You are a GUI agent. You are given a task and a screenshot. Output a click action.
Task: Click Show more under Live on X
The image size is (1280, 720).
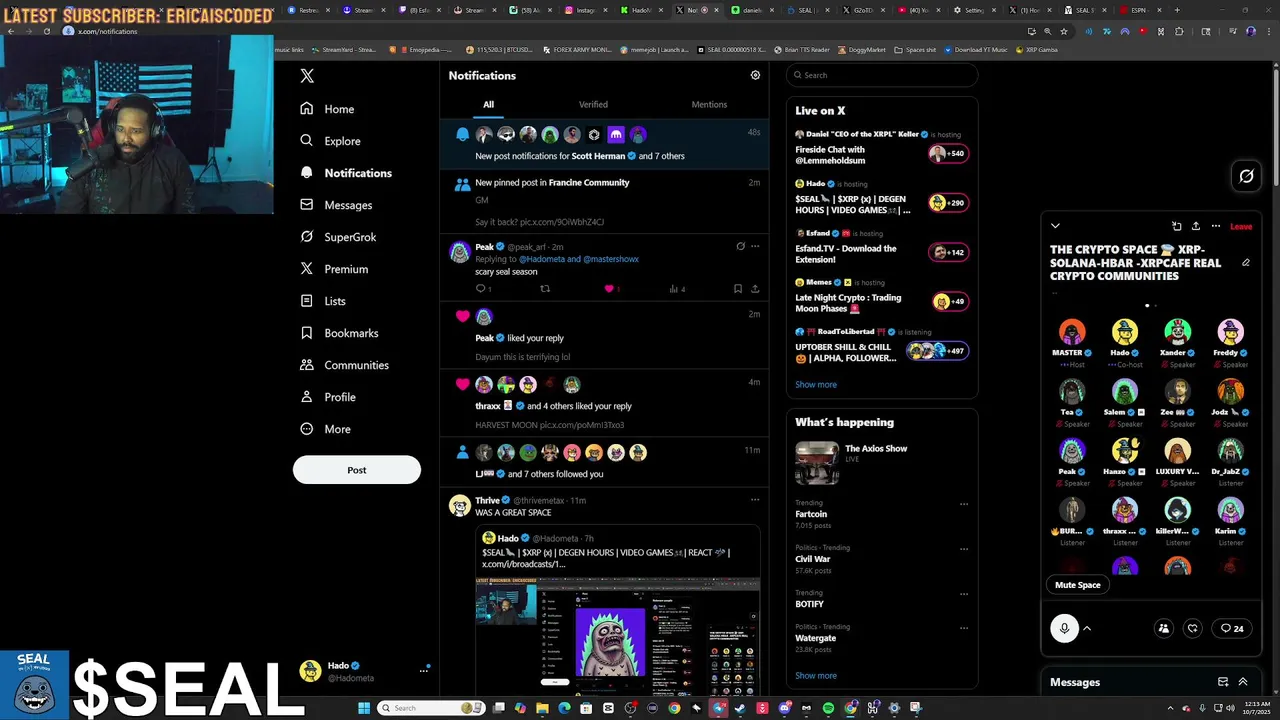(x=816, y=385)
